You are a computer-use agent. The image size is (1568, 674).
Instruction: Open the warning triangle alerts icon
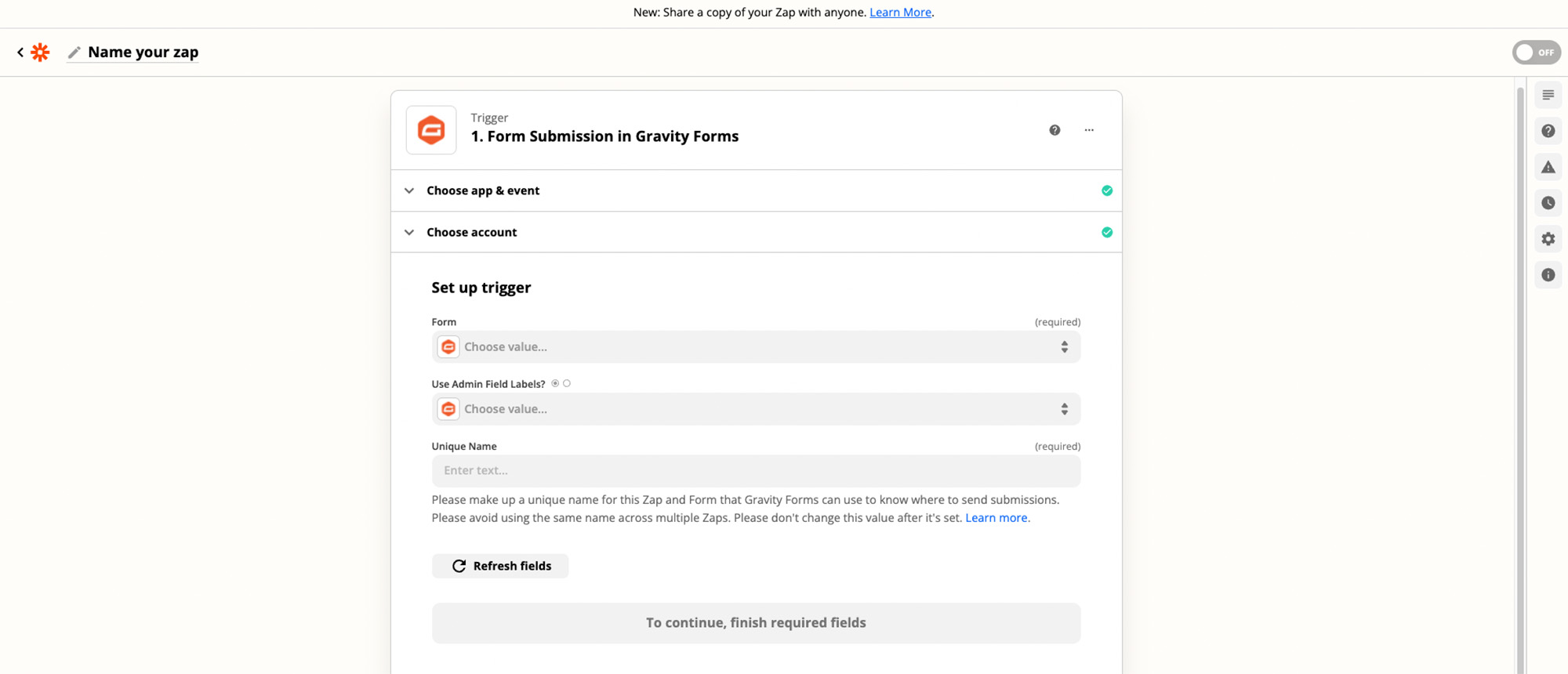(x=1548, y=167)
